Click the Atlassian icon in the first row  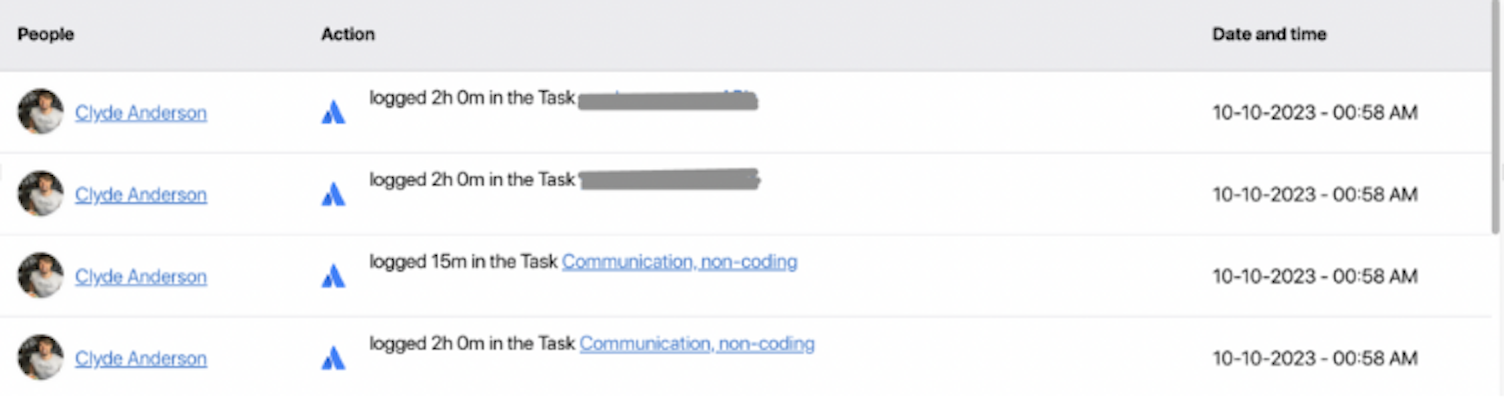(x=333, y=113)
